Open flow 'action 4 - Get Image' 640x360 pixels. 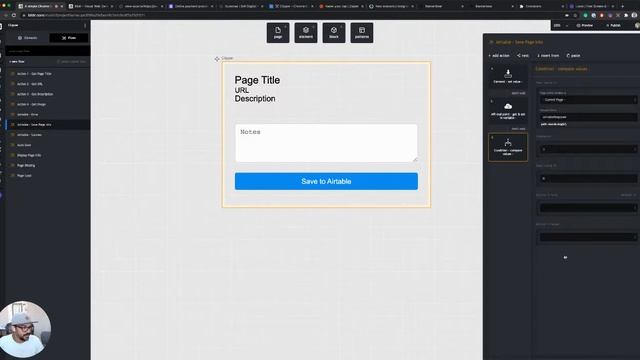48,104
